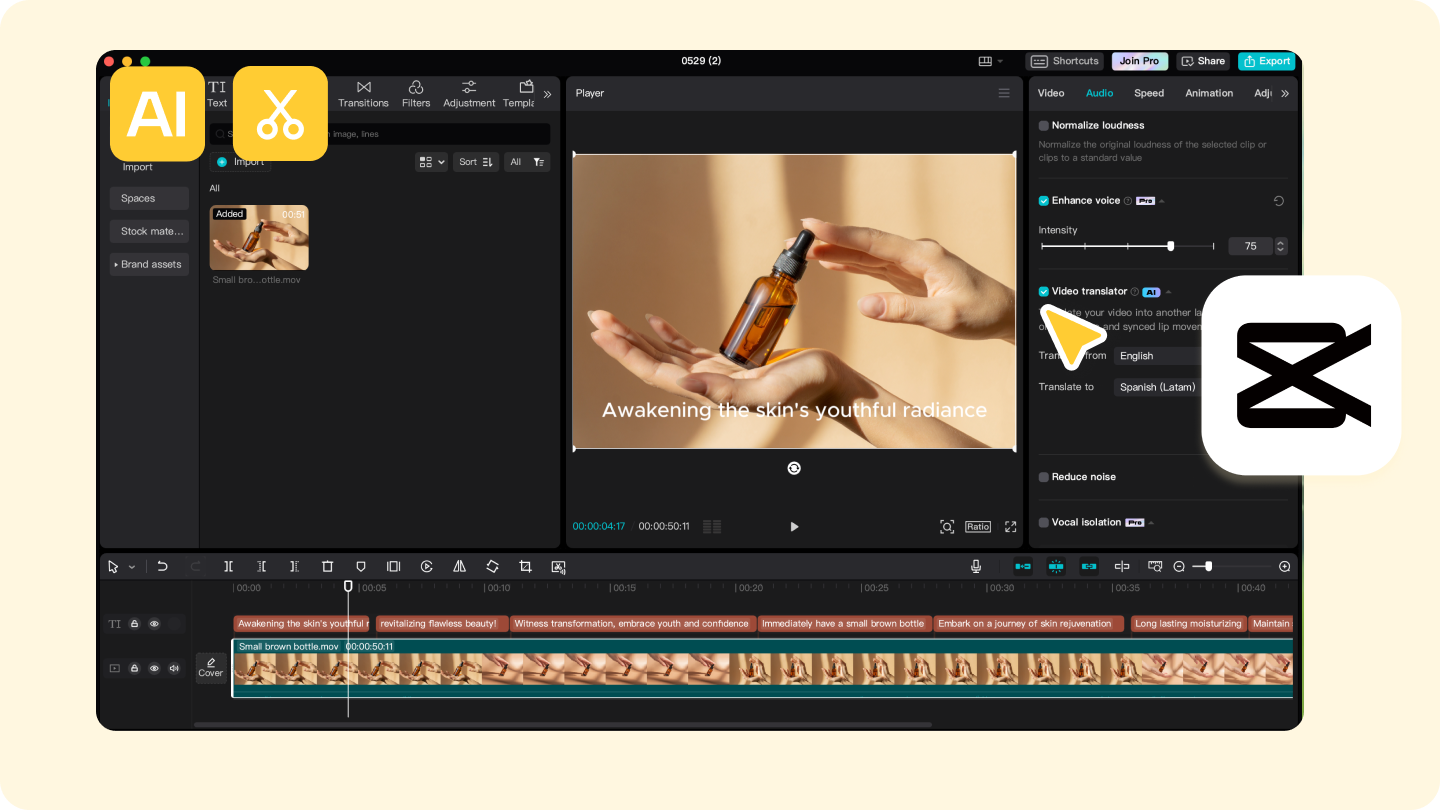This screenshot has height=810, width=1440.
Task: Open Stock materials in sidebar
Action: (x=149, y=231)
